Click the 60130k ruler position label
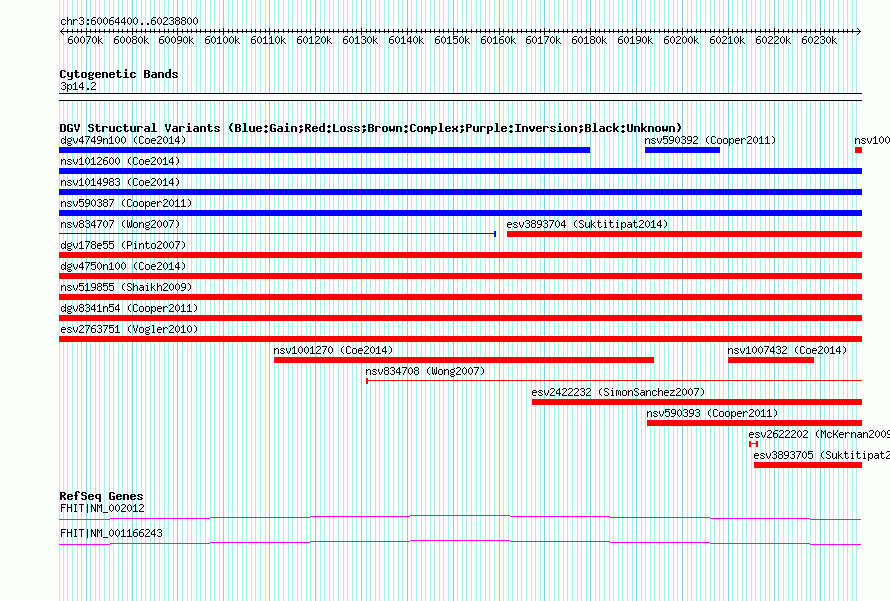The height and width of the screenshot is (601, 890). (360, 40)
